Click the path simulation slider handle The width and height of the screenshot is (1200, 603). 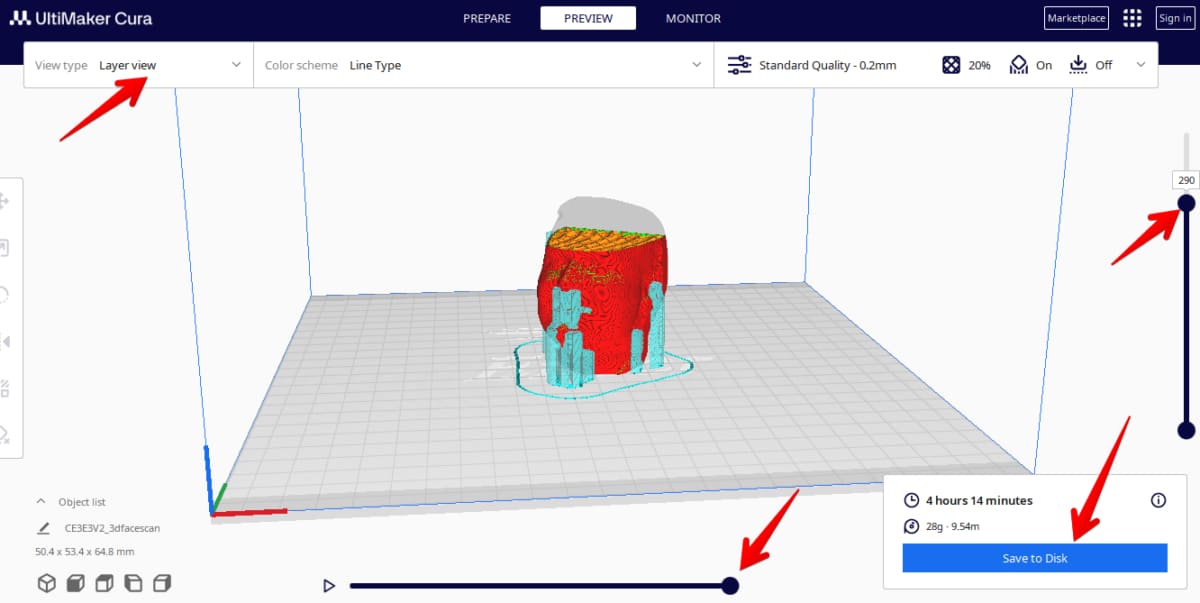[x=730, y=585]
